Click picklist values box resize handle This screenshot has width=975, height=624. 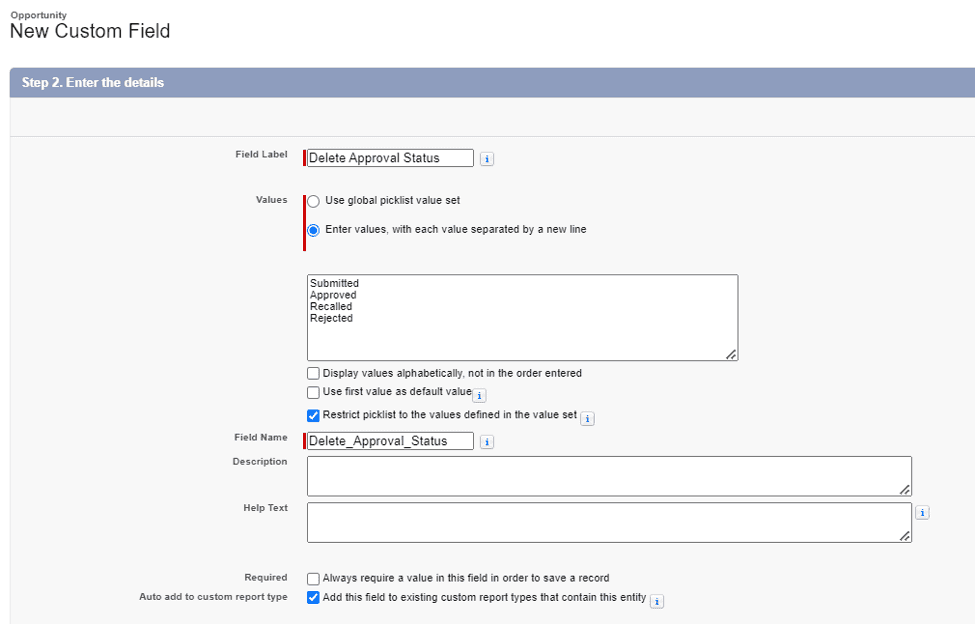pyautogui.click(x=731, y=354)
